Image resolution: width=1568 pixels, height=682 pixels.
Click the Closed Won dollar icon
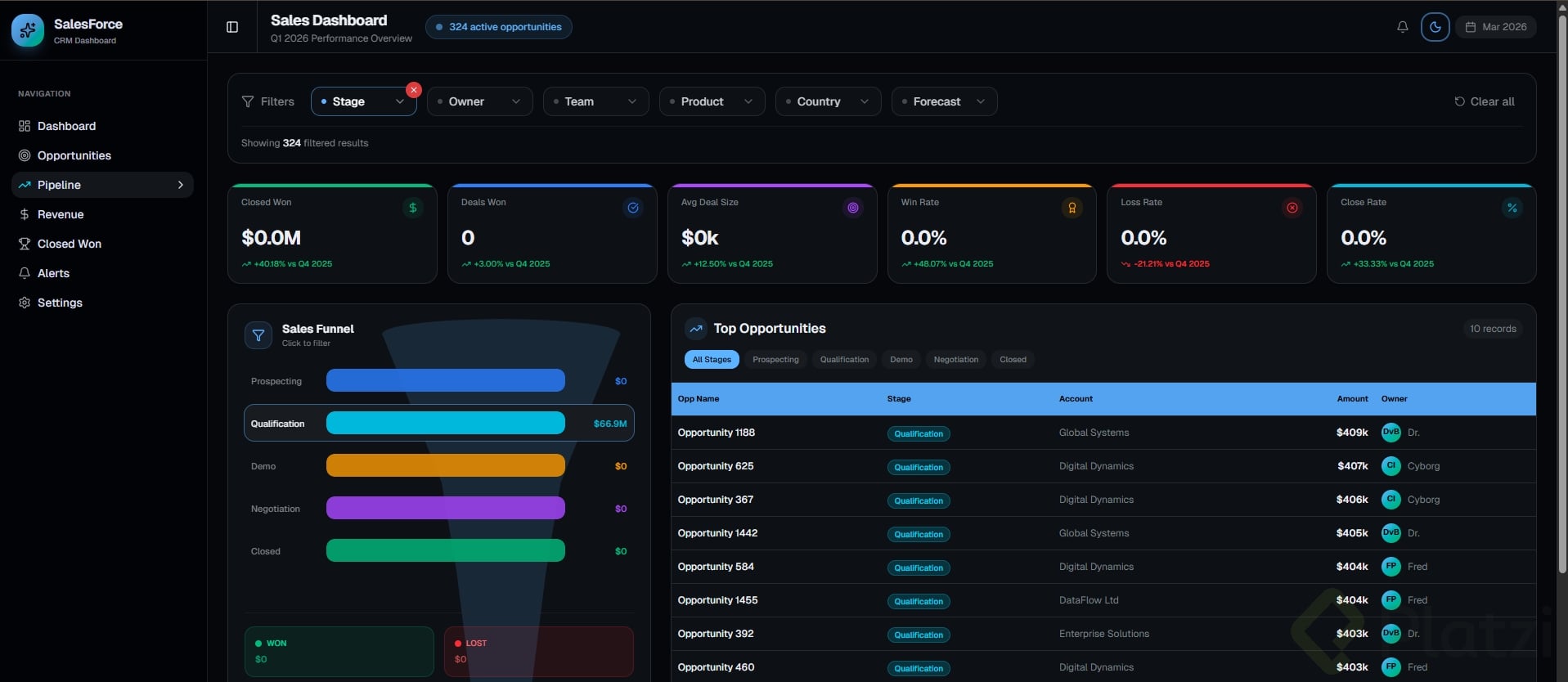(413, 208)
